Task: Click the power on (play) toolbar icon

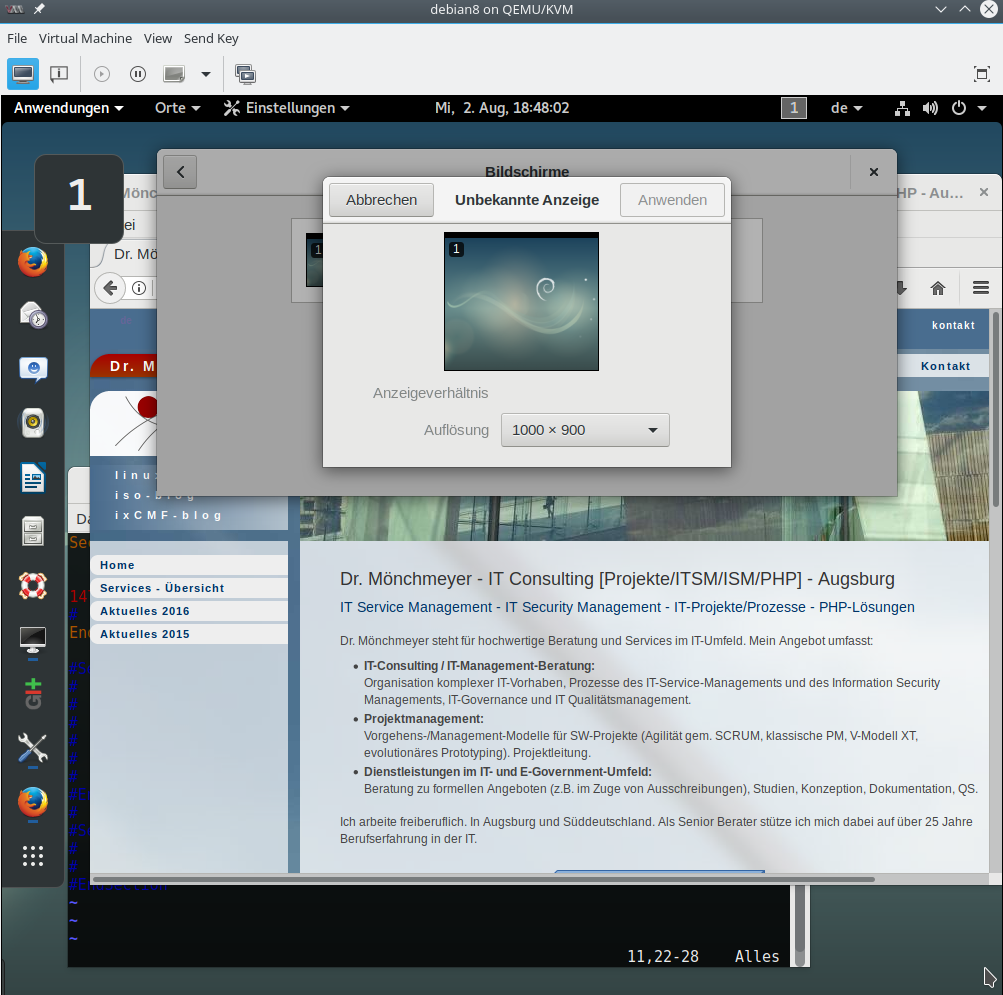Action: (x=102, y=74)
